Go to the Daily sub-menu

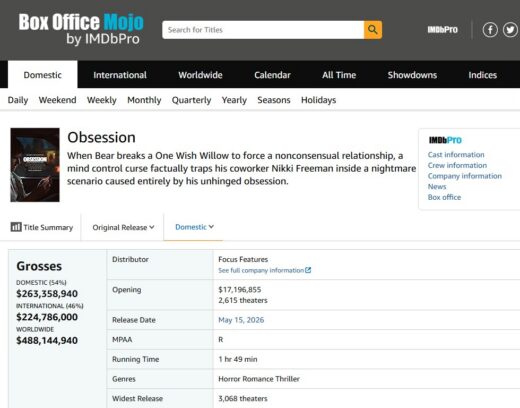click(x=18, y=100)
